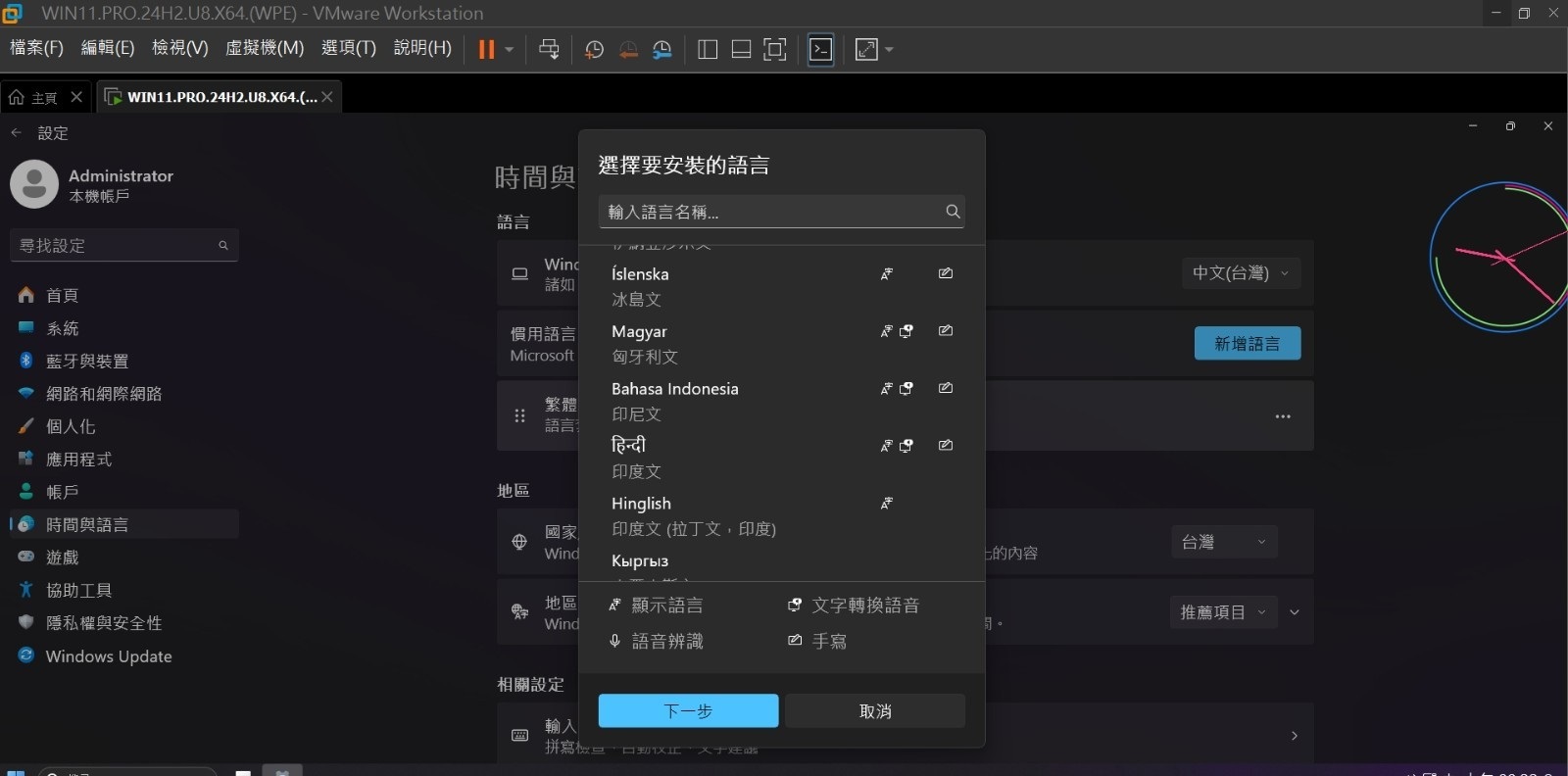Open 帳戶 in Settings sidebar
The image size is (1568, 776).
[x=62, y=492]
